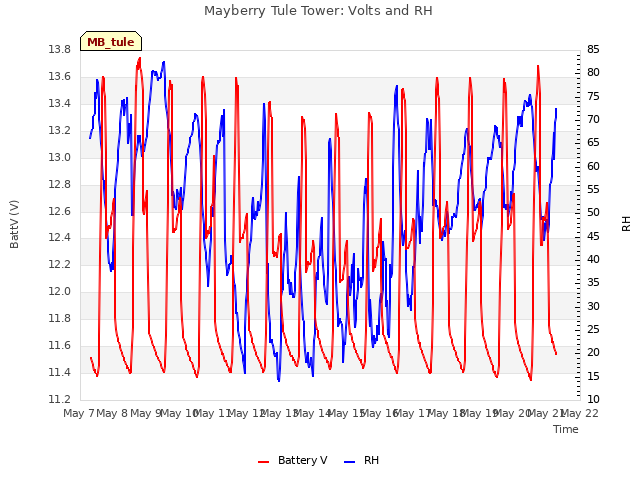Screen dimensions: 640x480
Task: Click the chart title 'Mayberry Tule Tower: Volts and RH'
Action: pos(318,11)
